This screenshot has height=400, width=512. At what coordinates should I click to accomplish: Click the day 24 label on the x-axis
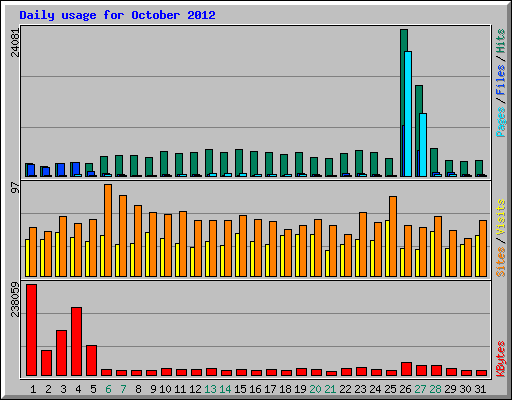tap(375, 389)
